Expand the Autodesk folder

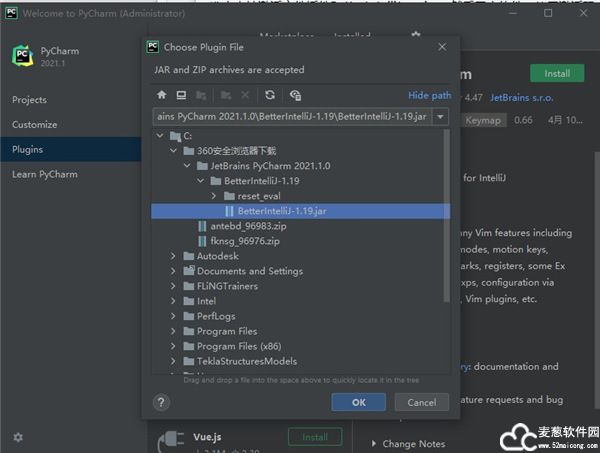click(x=173, y=256)
